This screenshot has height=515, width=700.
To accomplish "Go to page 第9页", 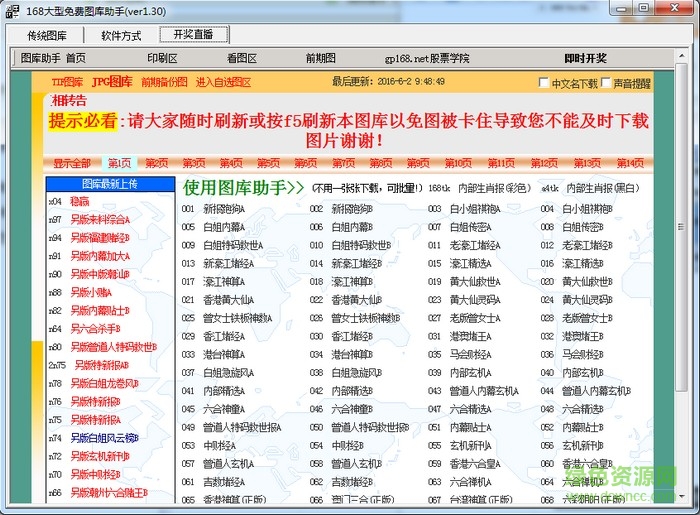I will pyautogui.click(x=418, y=163).
